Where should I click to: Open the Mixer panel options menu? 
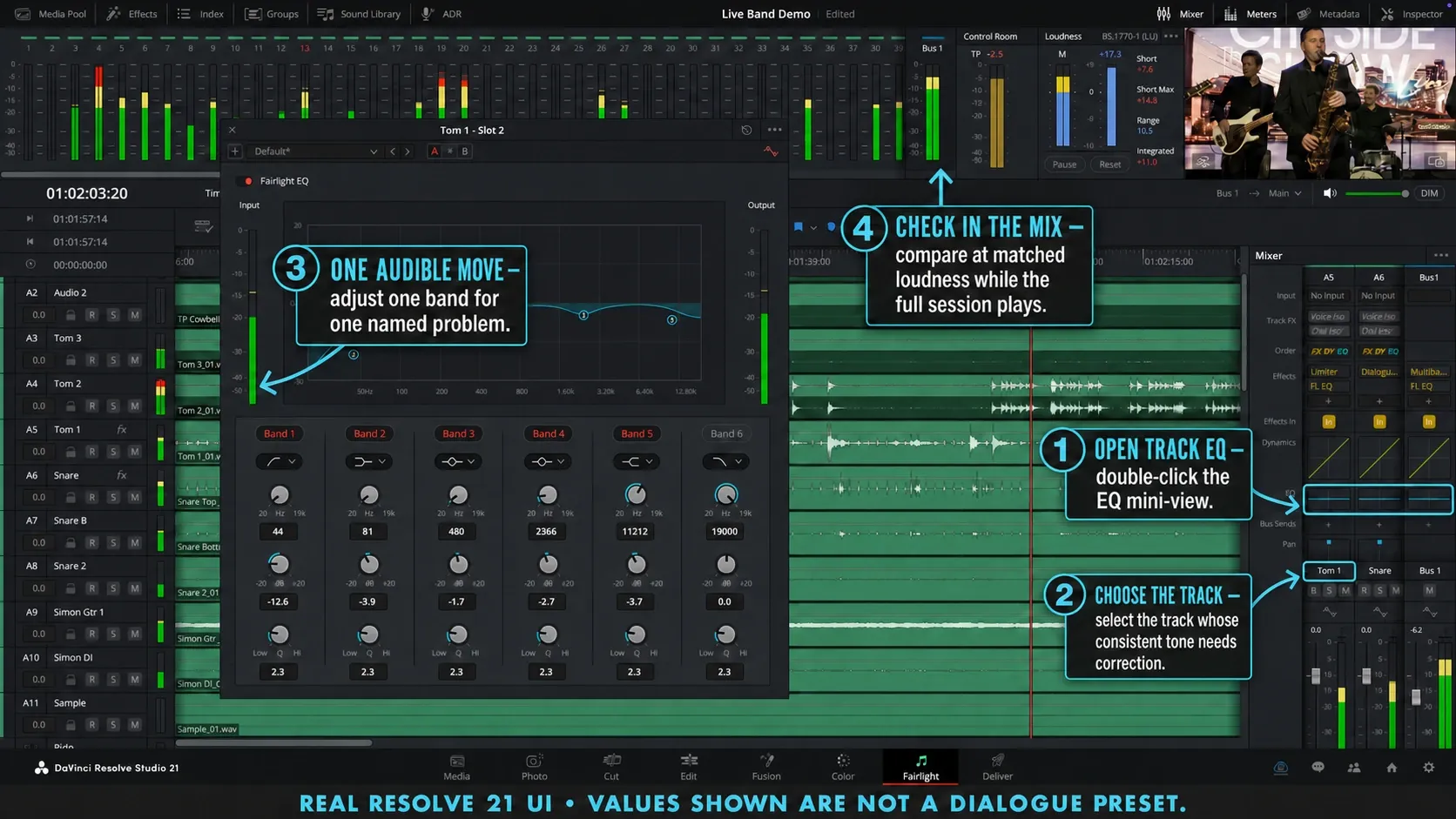(1441, 256)
